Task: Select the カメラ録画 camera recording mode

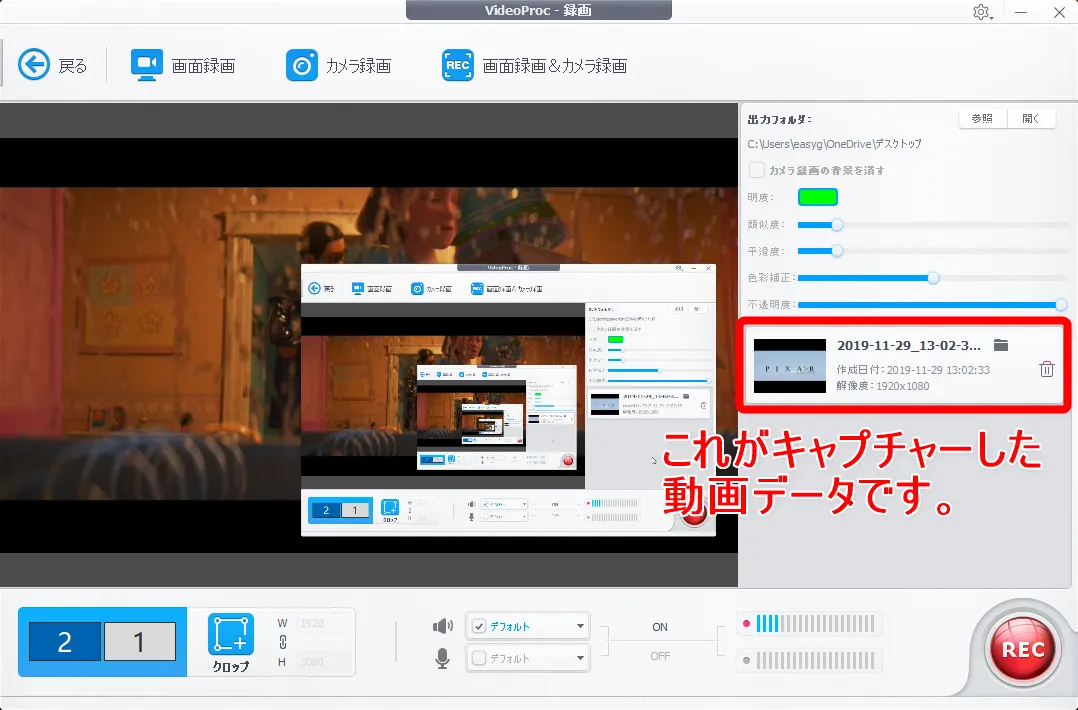Action: (338, 65)
